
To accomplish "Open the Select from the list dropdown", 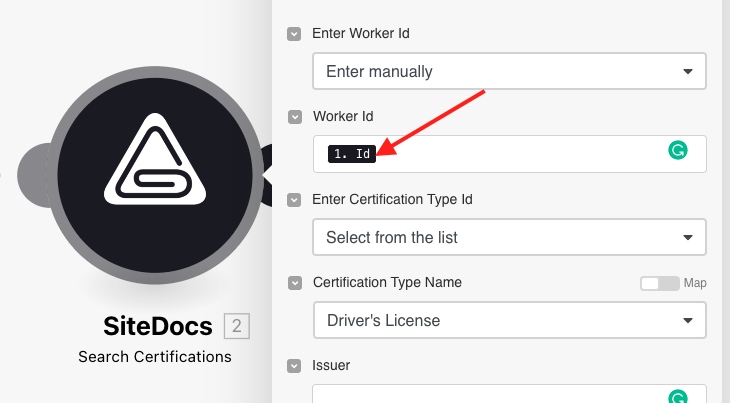I will pos(509,237).
